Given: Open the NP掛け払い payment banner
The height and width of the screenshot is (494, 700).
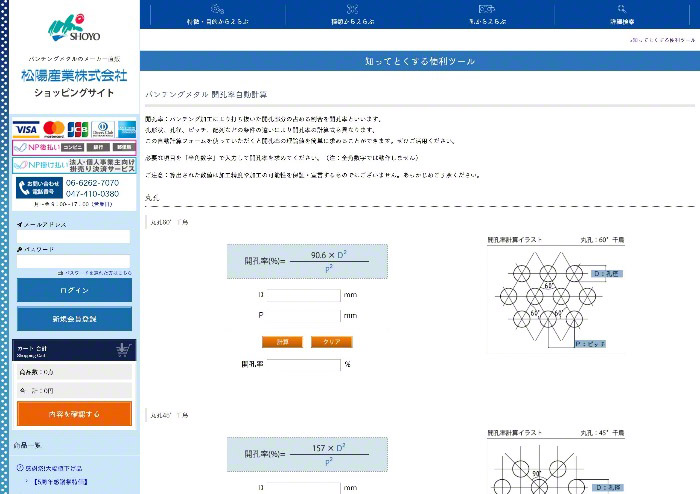Looking at the screenshot, I should coord(74,165).
